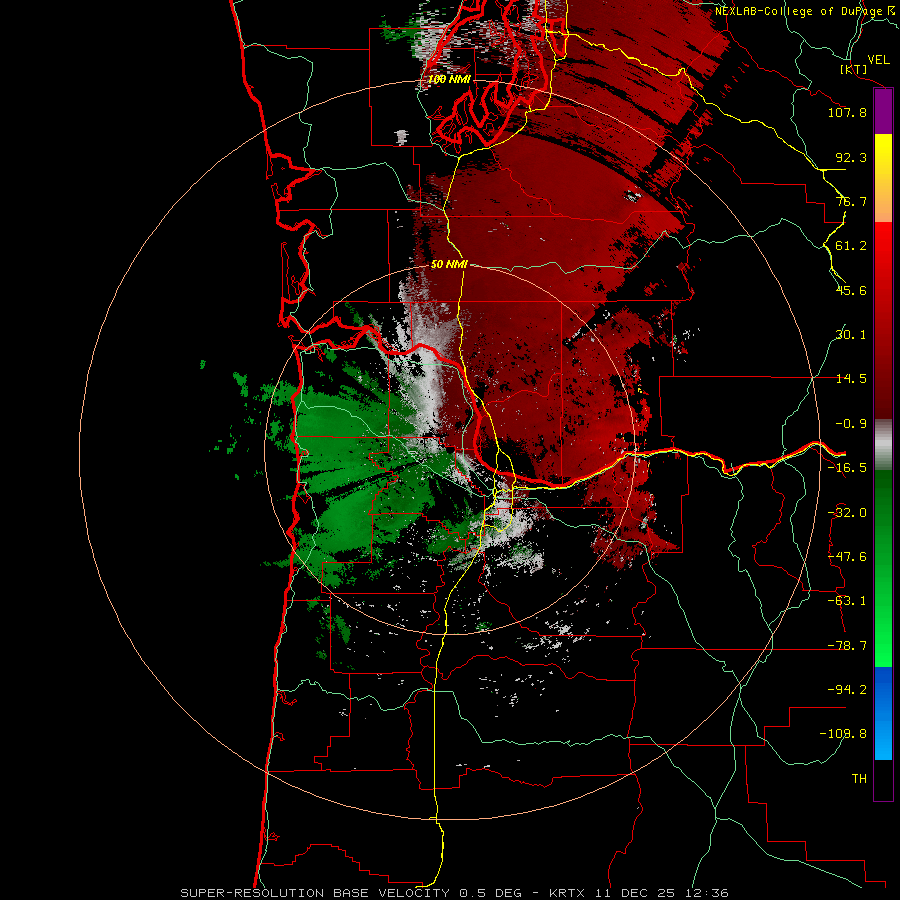Select the 30.1 legend value
Viewport: 900px width, 900px height.
(851, 335)
